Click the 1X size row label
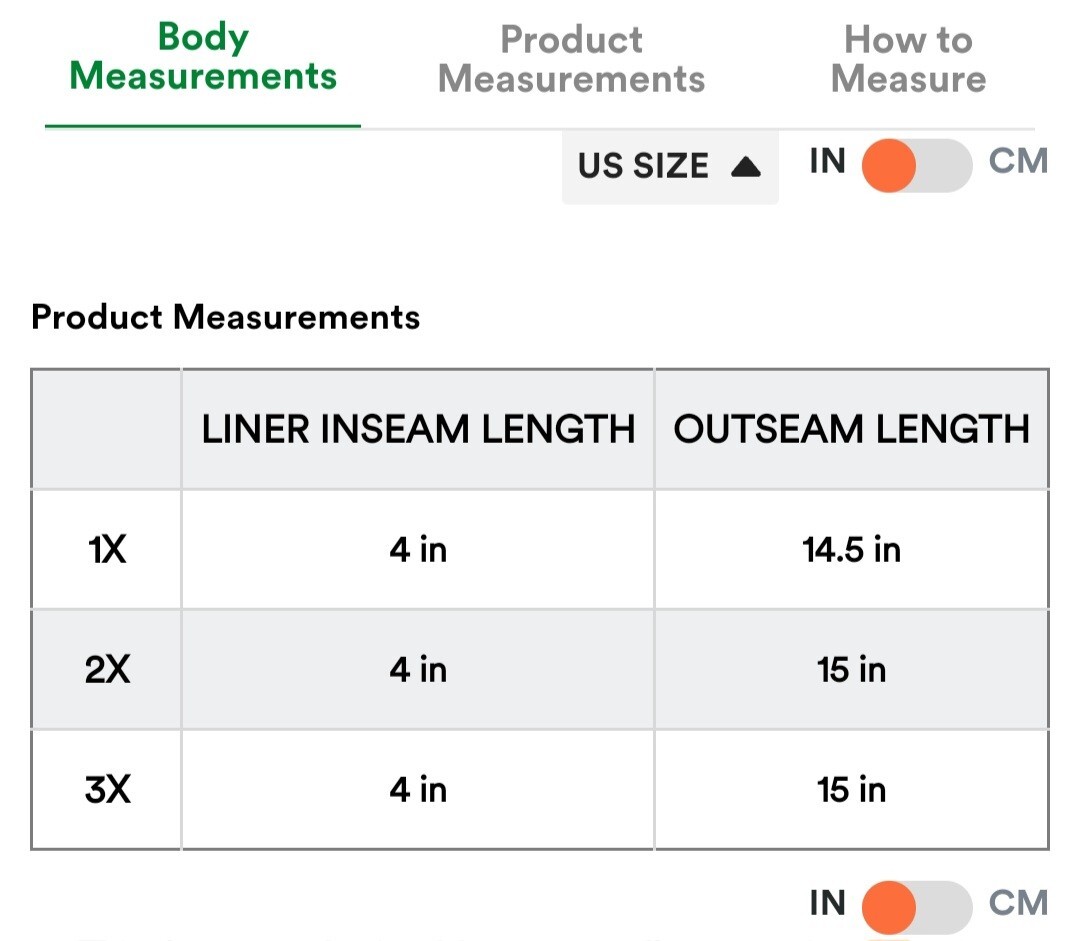 [x=107, y=550]
